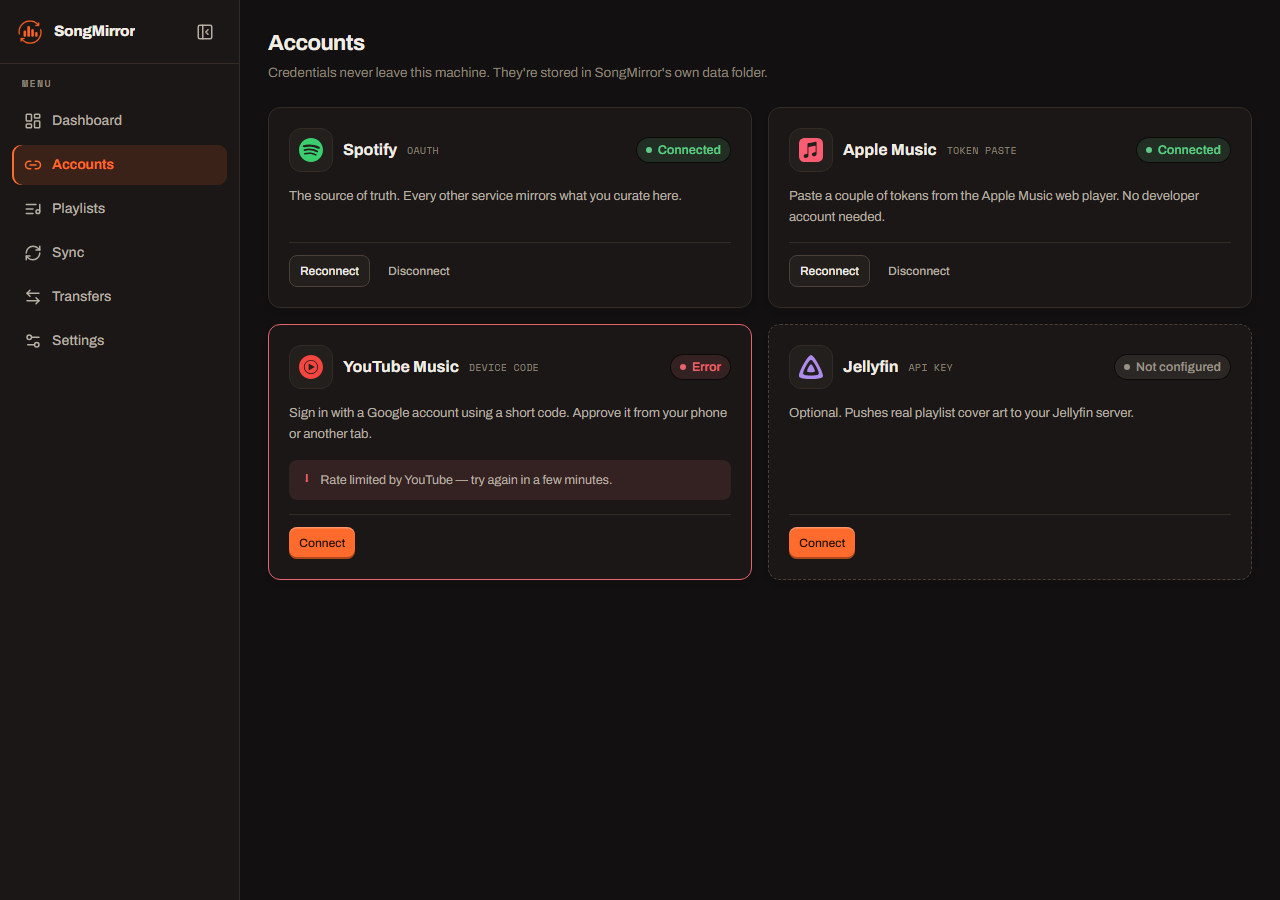Image resolution: width=1280 pixels, height=900 pixels.
Task: Click the API KEY label
Action: (930, 368)
